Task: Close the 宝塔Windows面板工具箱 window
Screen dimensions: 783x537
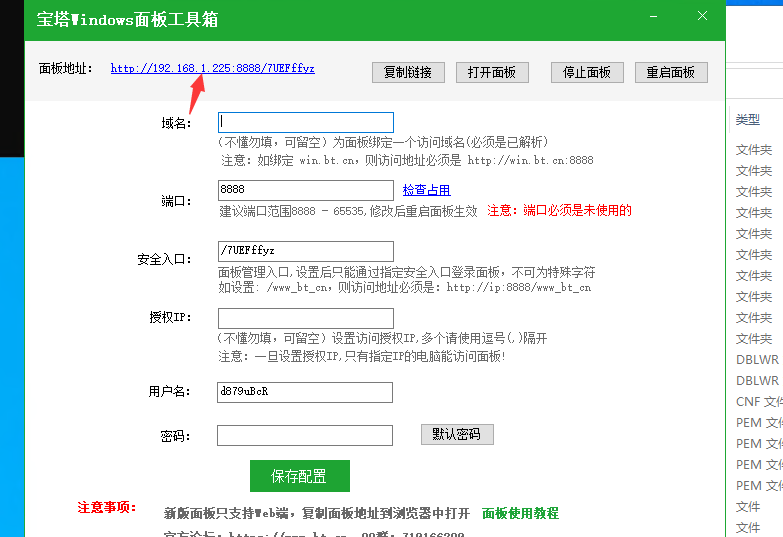Action: (x=702, y=16)
